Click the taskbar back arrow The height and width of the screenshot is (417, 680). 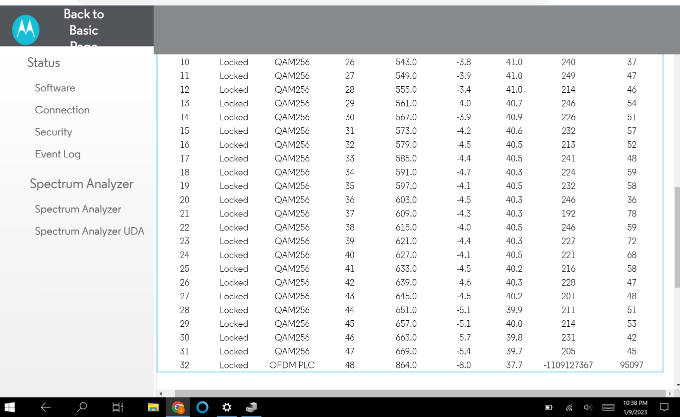tap(45, 407)
